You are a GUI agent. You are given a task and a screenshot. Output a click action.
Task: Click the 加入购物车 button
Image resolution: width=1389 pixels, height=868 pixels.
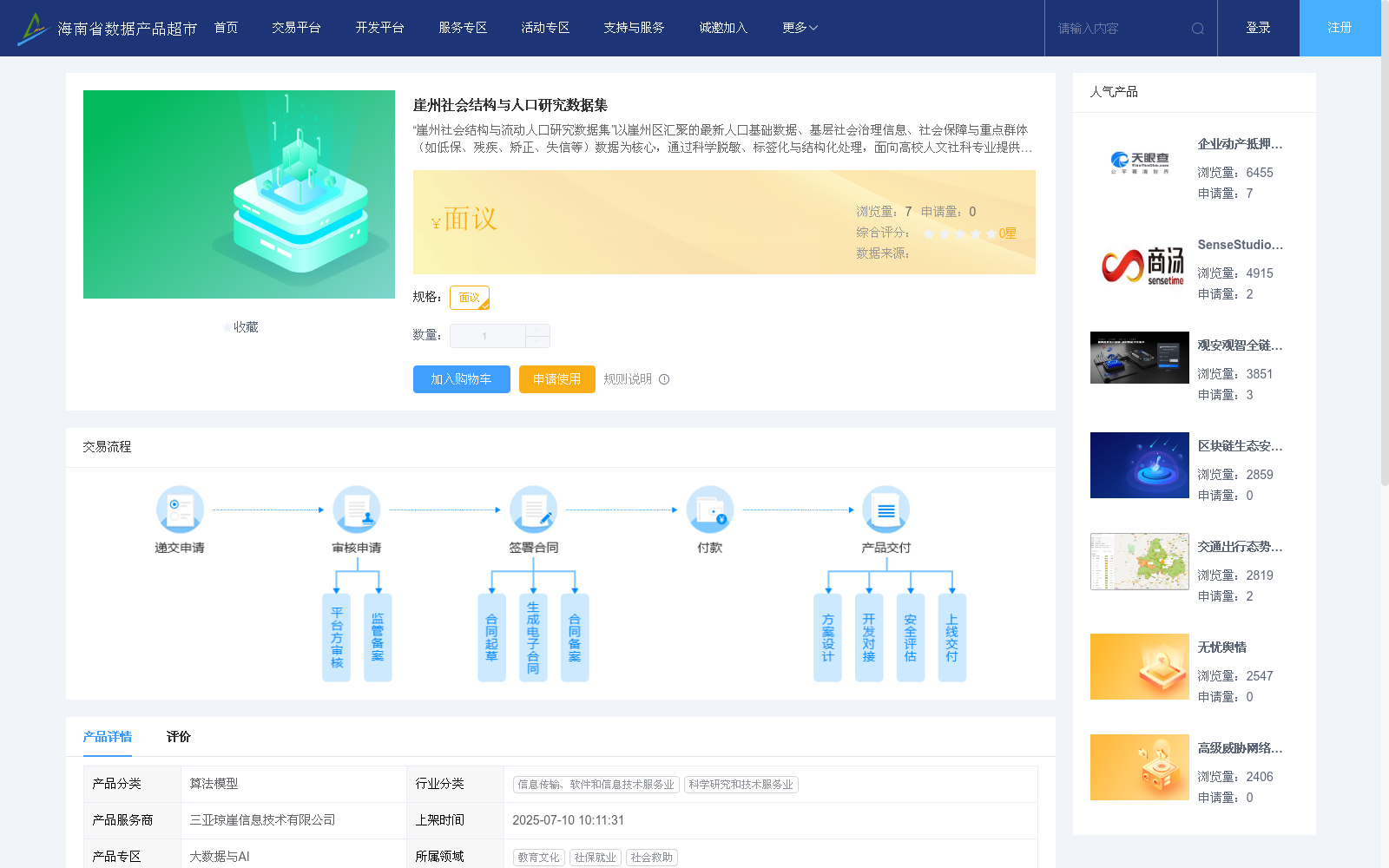pos(461,379)
